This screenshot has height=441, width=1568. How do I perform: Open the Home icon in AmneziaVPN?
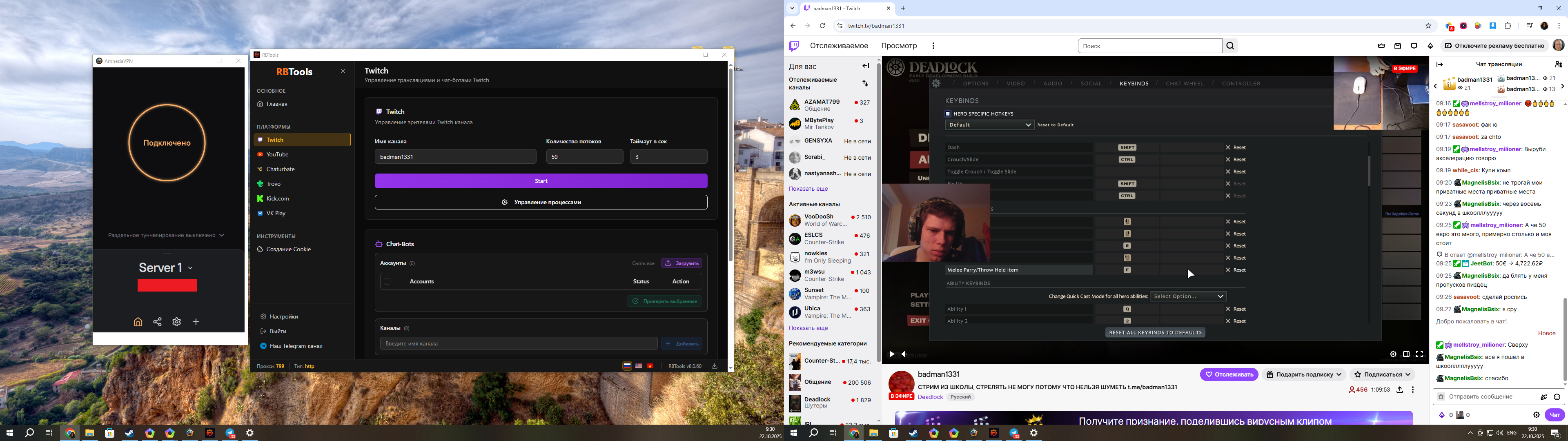[138, 322]
